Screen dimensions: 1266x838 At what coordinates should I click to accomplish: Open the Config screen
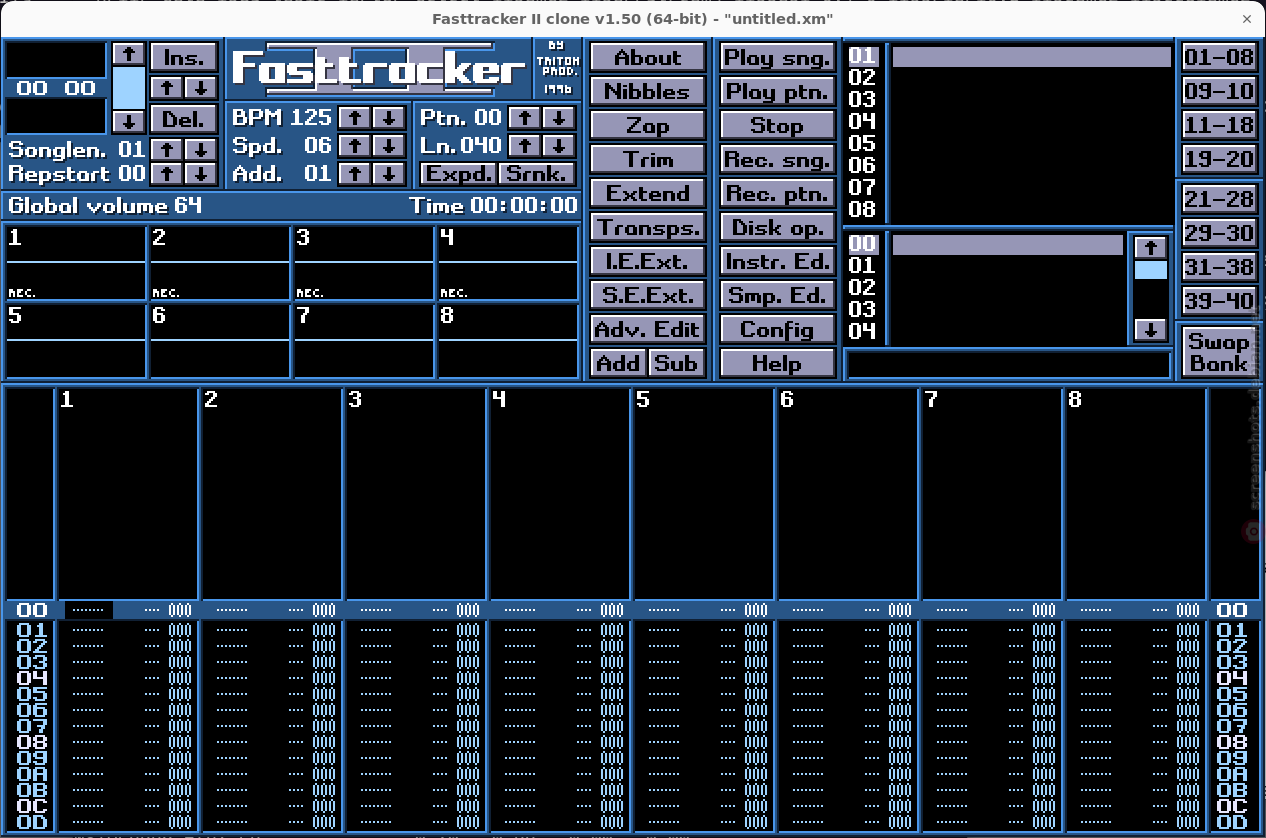tap(777, 329)
